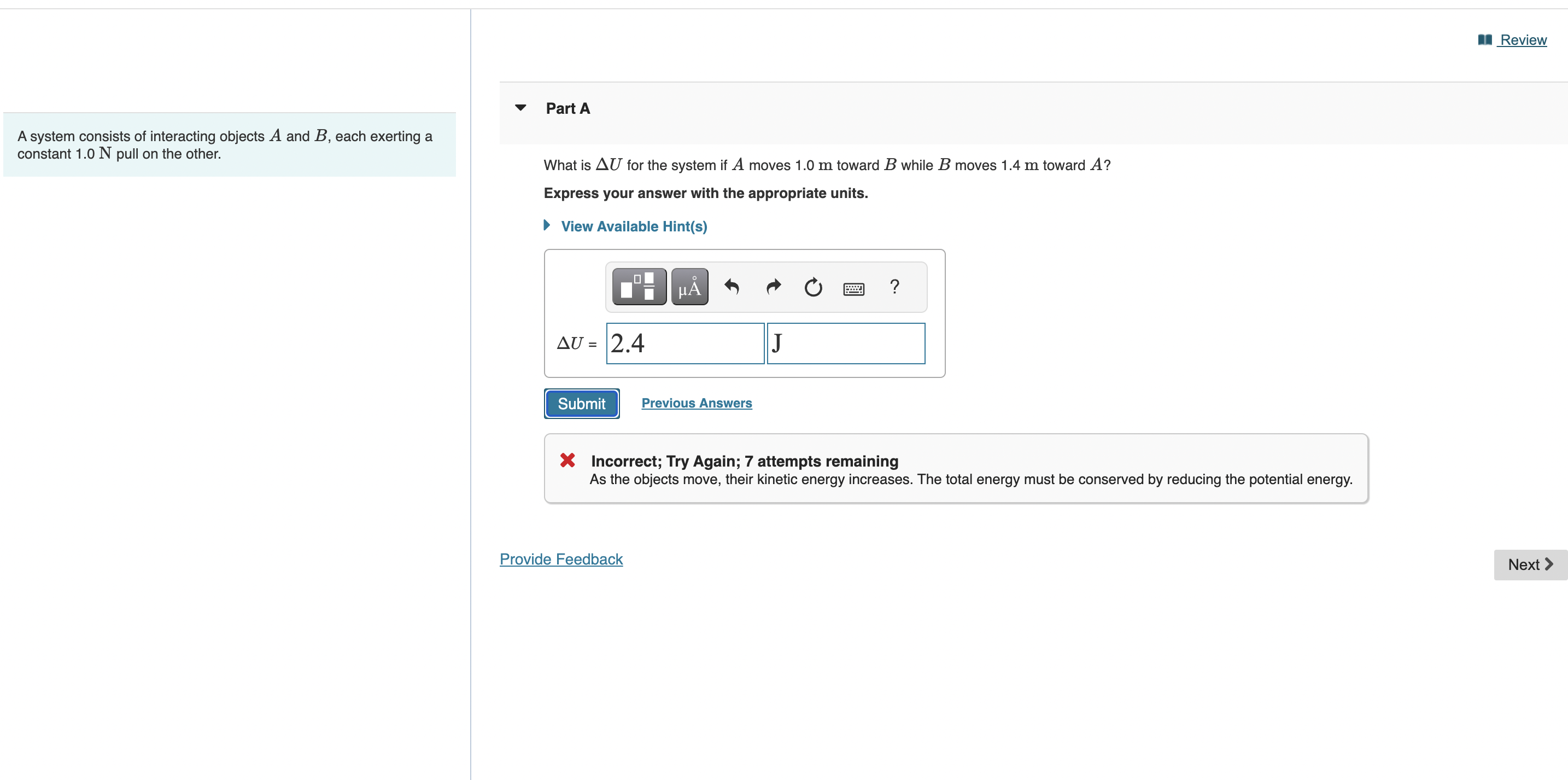
Task: Submit the answer
Action: (581, 403)
